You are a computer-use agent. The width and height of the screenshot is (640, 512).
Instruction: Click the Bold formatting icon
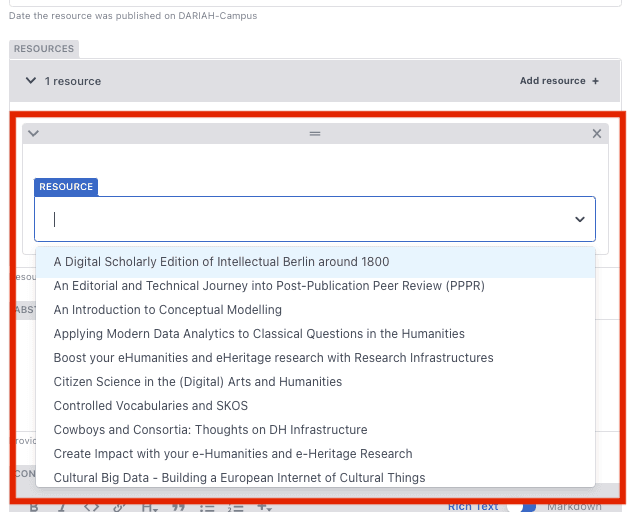click(x=33, y=508)
